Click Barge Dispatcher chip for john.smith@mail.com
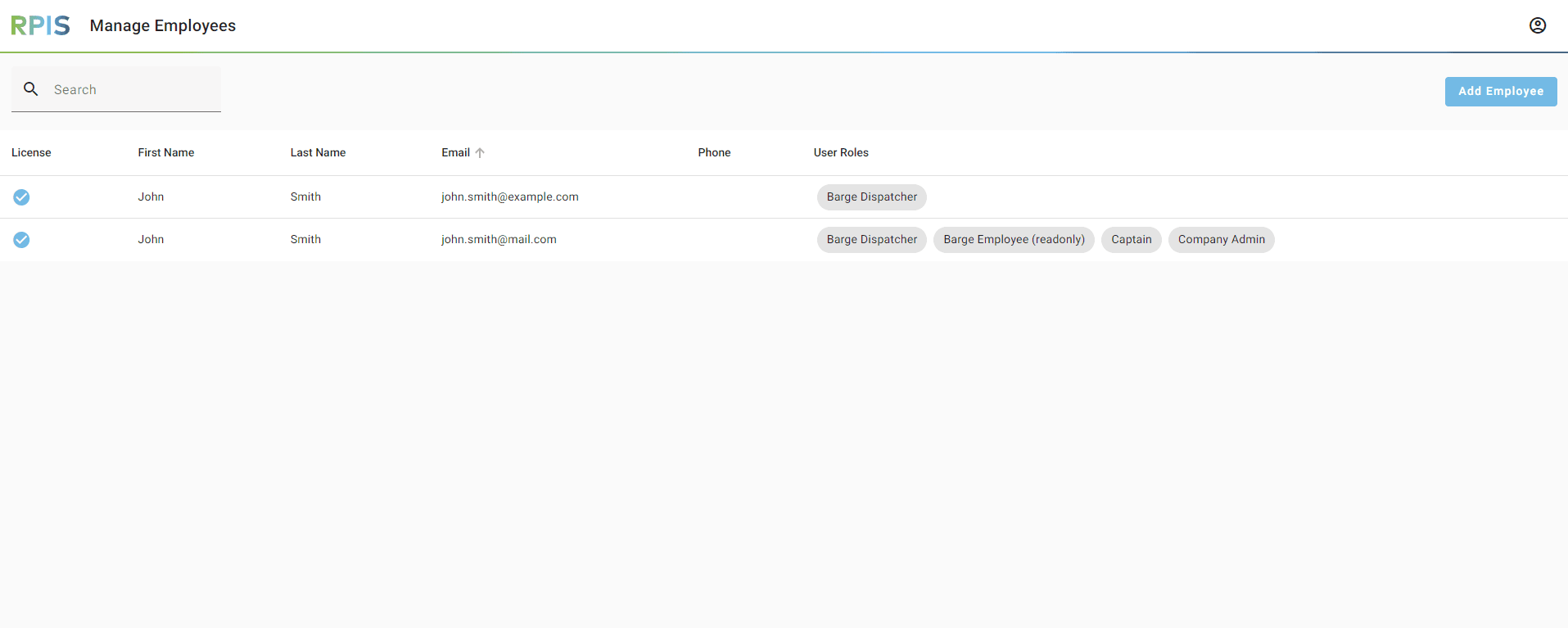The width and height of the screenshot is (1568, 628). click(872, 240)
